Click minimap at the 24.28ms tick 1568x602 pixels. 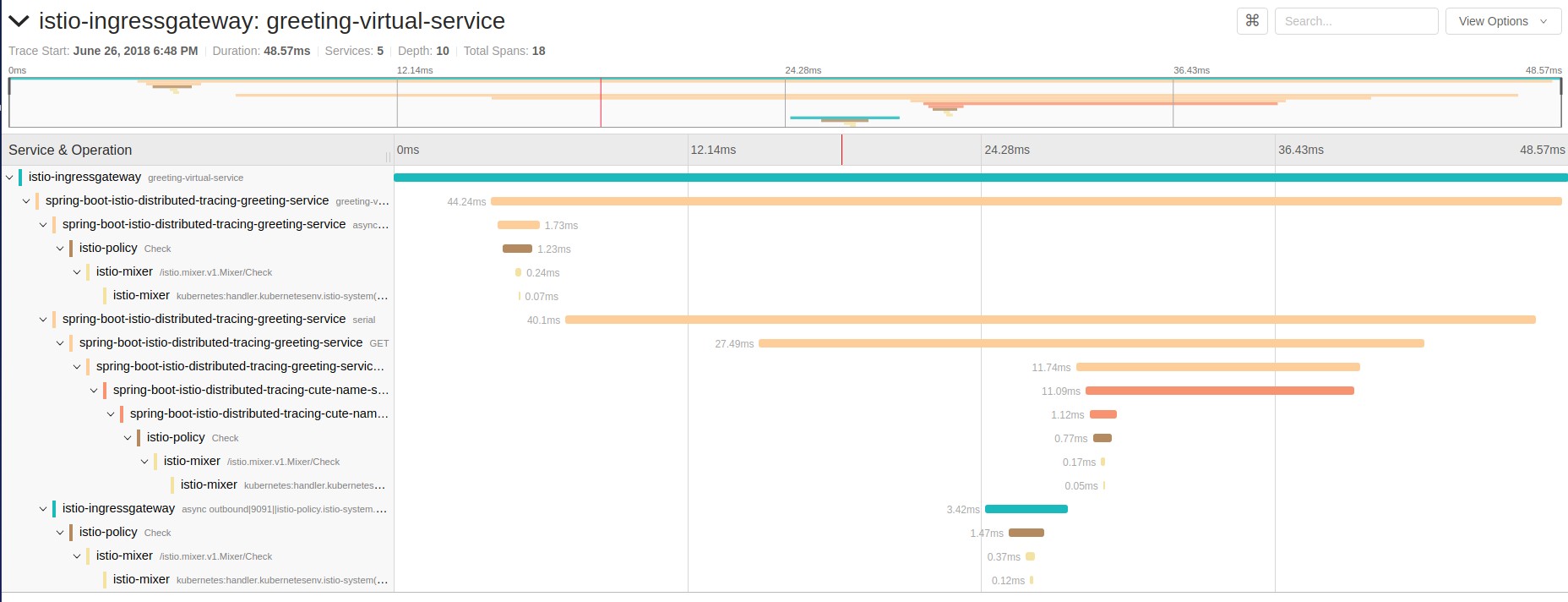[785, 102]
